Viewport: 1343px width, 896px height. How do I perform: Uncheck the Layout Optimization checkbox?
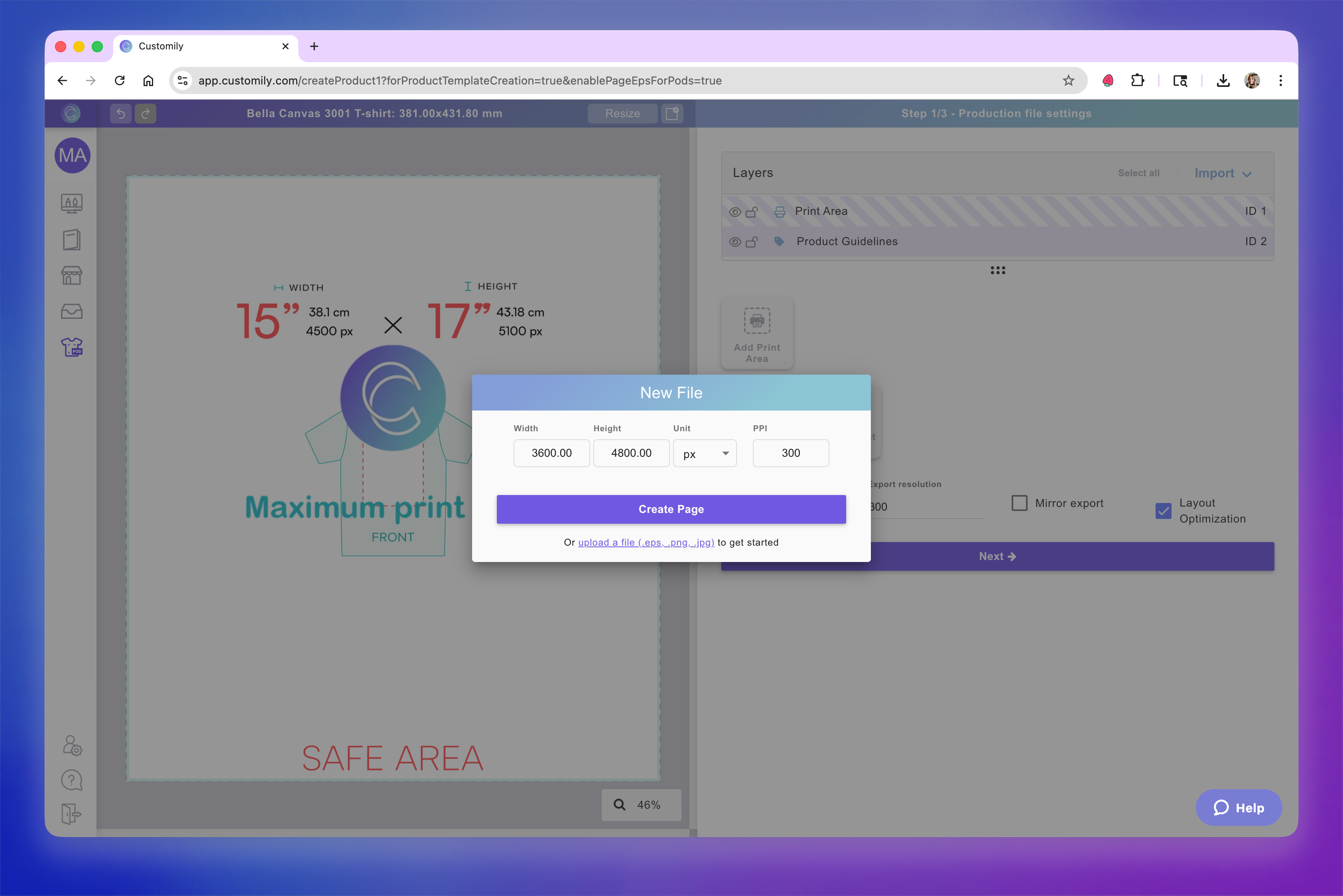click(x=1163, y=511)
